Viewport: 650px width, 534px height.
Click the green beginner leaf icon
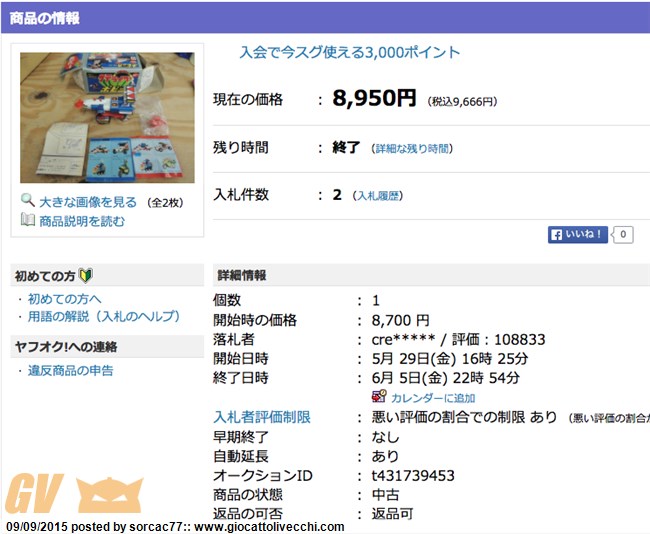pos(86,276)
